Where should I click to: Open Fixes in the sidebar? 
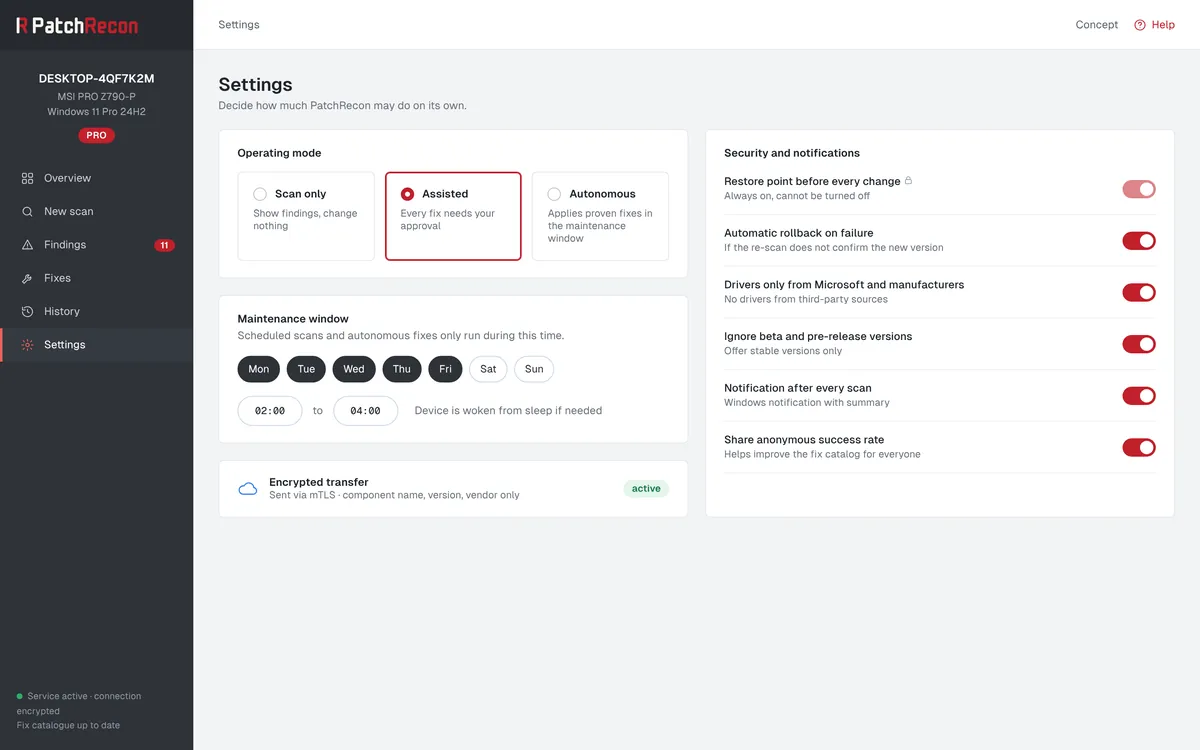click(96, 278)
